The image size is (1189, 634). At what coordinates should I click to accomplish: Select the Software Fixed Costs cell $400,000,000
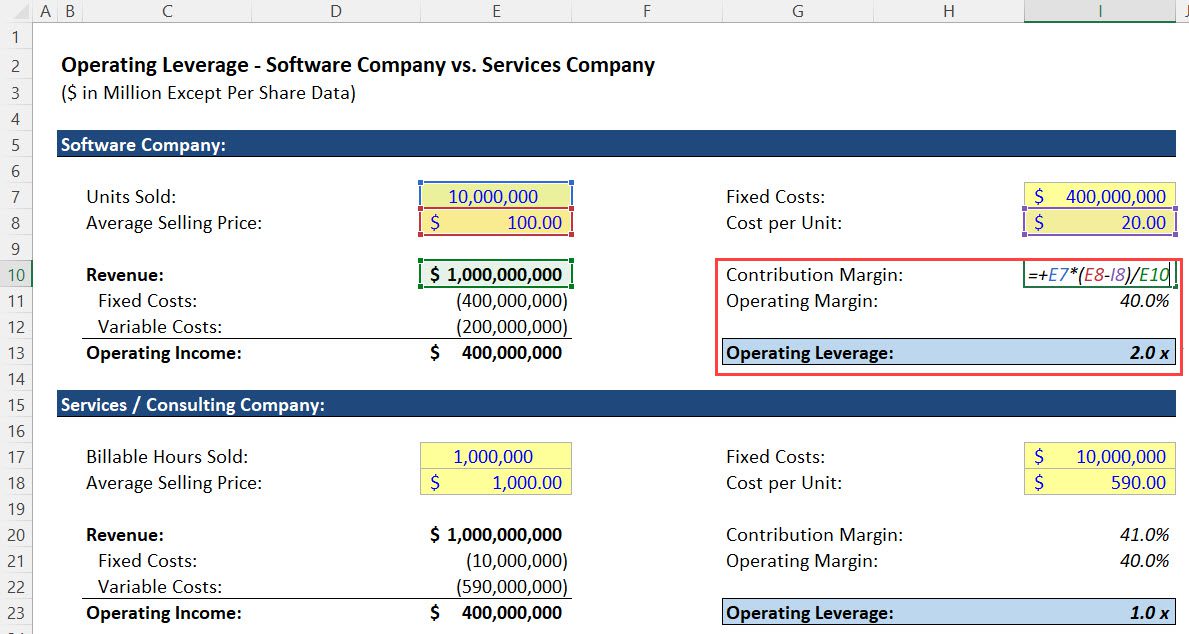[1100, 196]
